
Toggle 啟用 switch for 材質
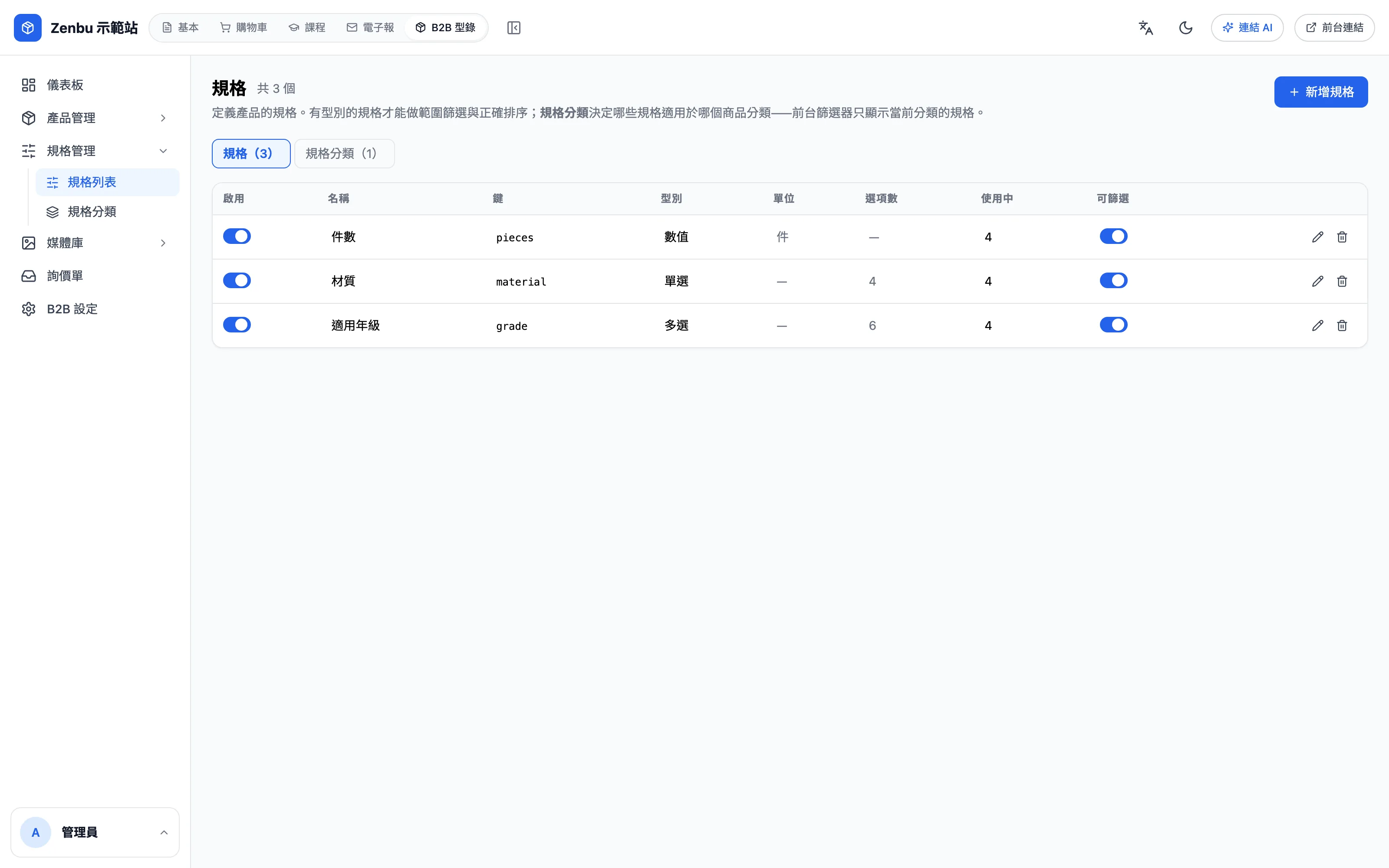(237, 281)
